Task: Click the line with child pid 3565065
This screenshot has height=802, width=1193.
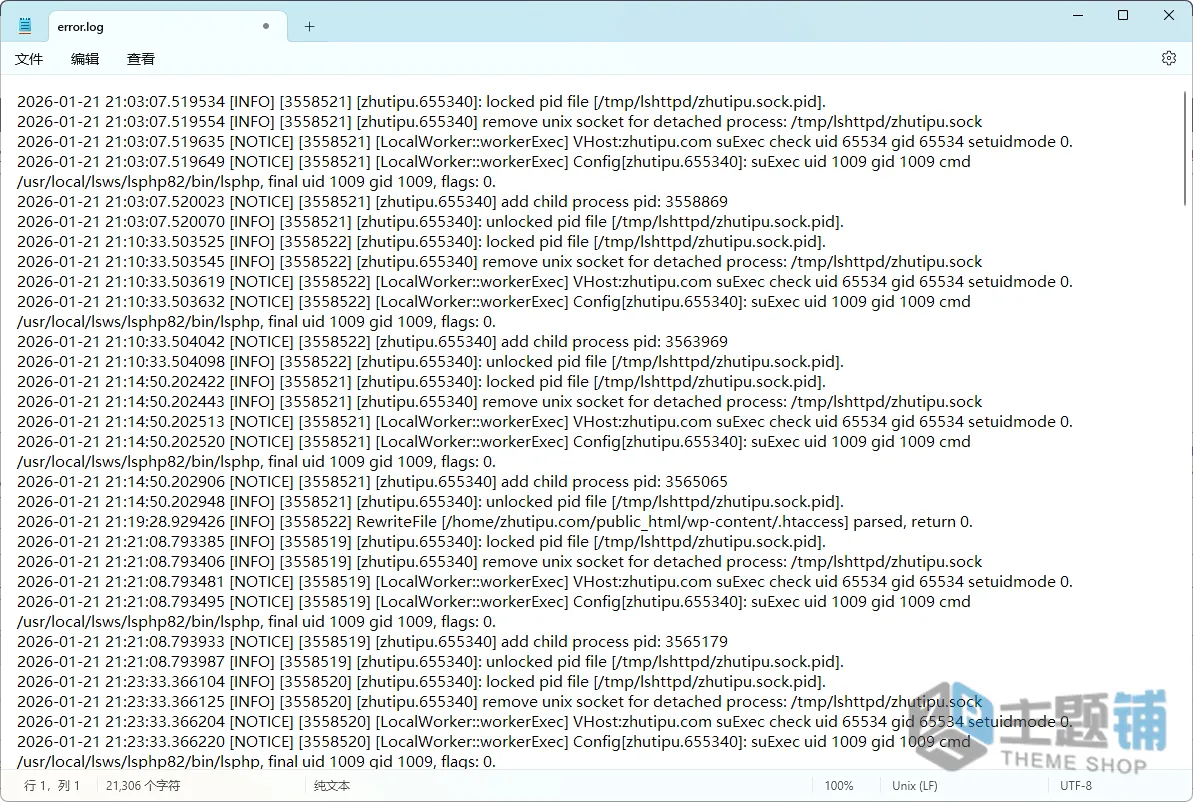Action: pos(372,482)
